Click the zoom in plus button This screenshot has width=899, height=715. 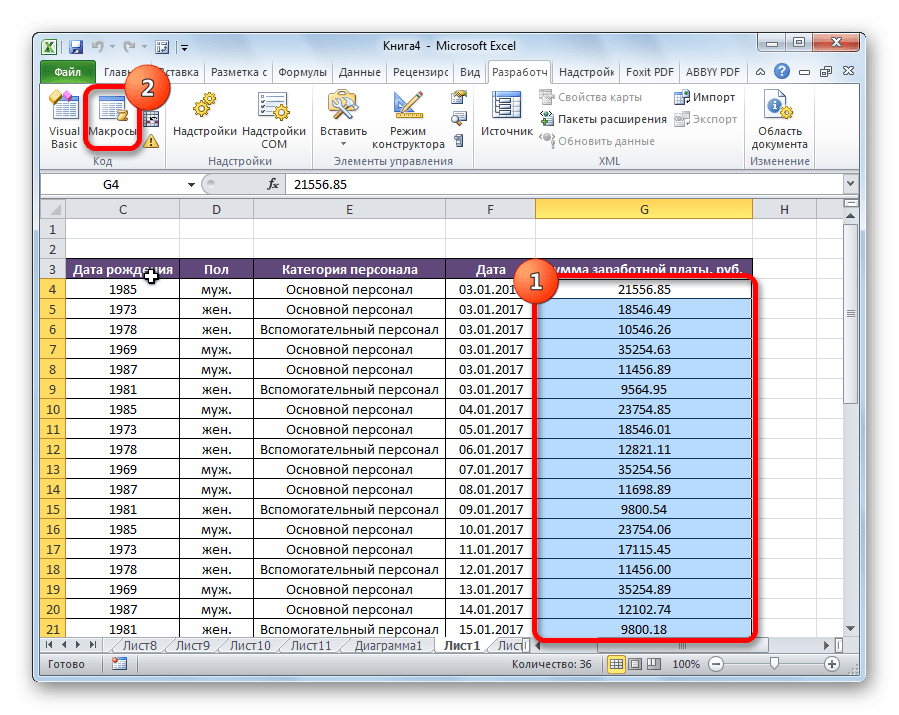point(831,664)
